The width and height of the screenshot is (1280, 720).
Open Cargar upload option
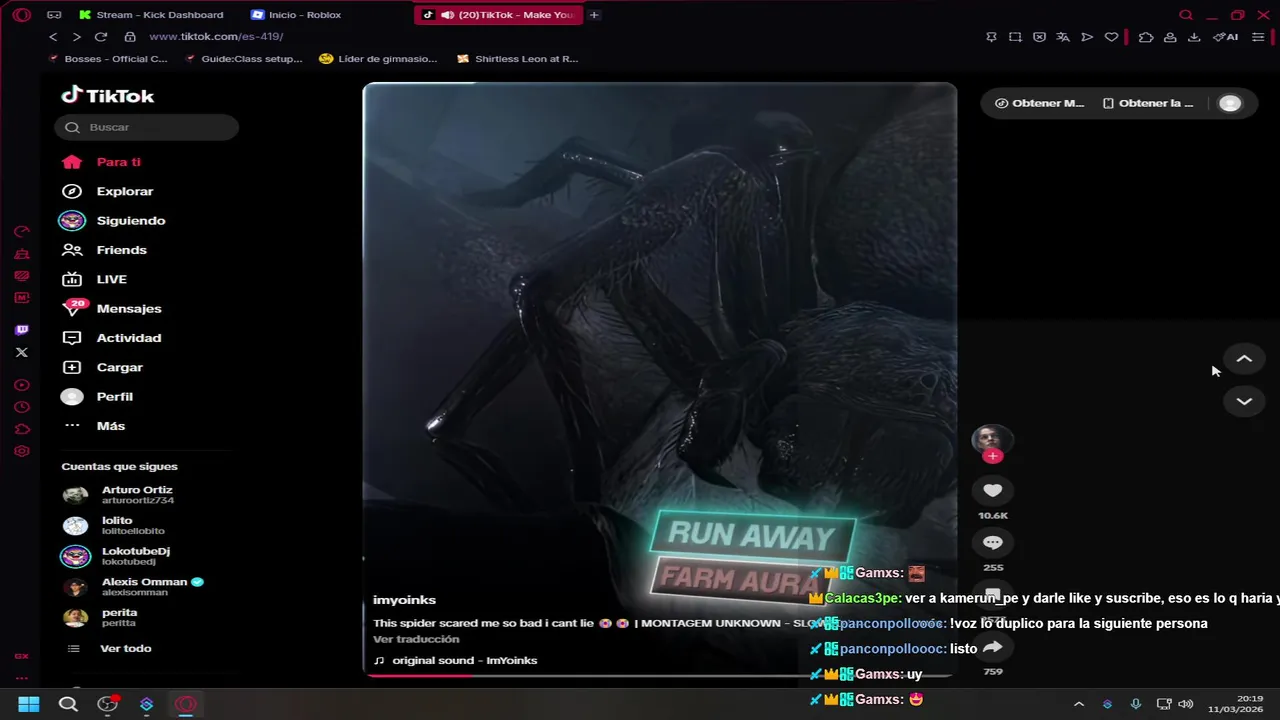[102, 367]
